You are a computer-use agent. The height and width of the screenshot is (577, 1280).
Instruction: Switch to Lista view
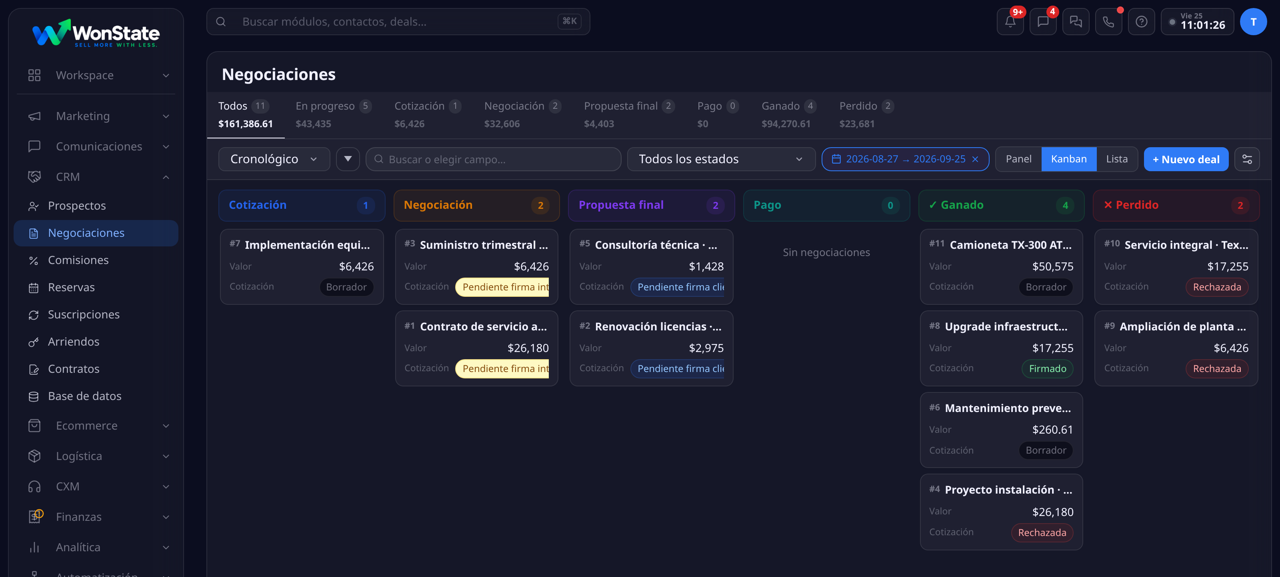click(x=1117, y=159)
